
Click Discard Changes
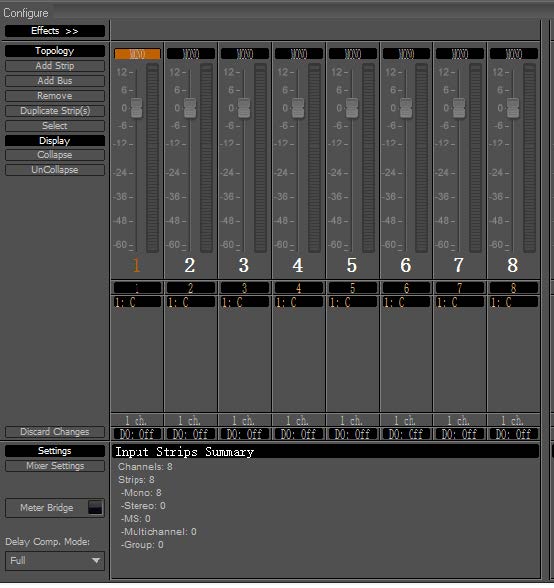[55, 432]
